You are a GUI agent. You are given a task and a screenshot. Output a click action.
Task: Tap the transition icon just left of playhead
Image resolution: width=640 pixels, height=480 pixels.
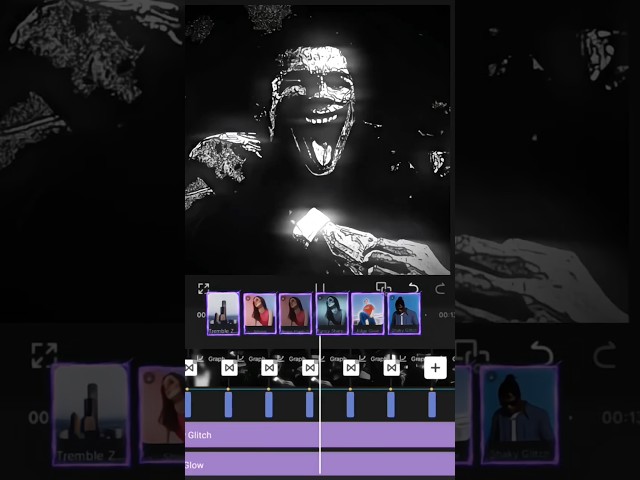(310, 368)
